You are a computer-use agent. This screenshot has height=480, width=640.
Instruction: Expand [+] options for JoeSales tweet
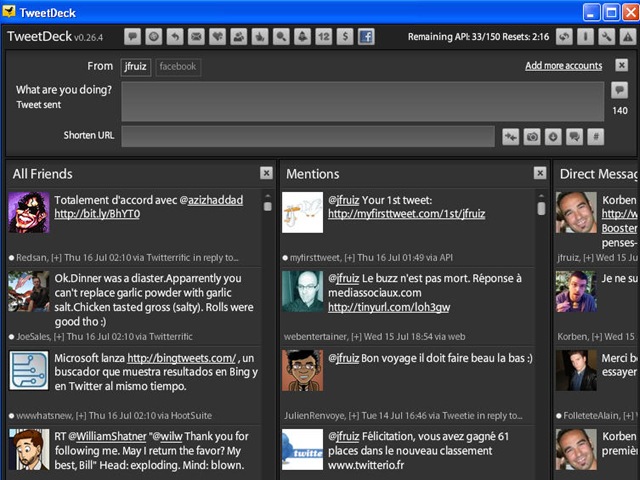click(59, 337)
